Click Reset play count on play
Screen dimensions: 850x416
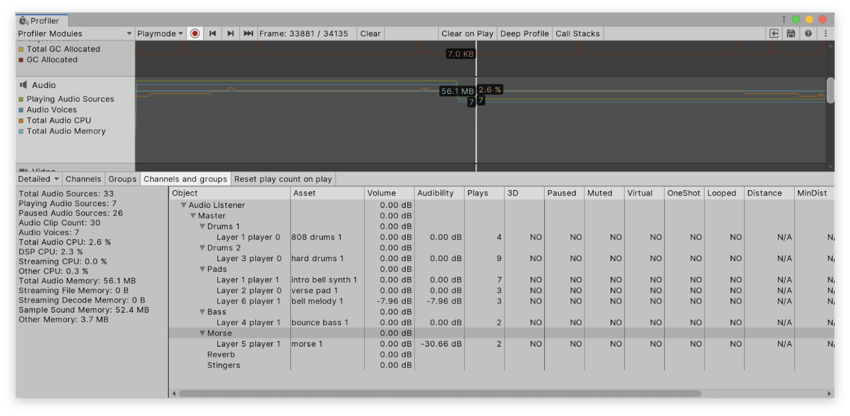[283, 179]
